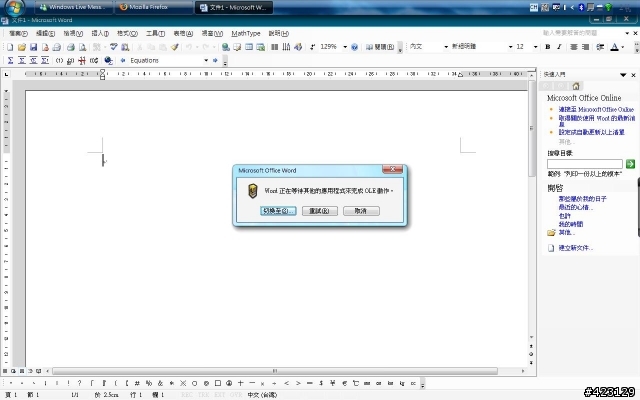The width and height of the screenshot is (640, 400).
Task: Apply italic formatting with the I icon
Action: click(559, 47)
